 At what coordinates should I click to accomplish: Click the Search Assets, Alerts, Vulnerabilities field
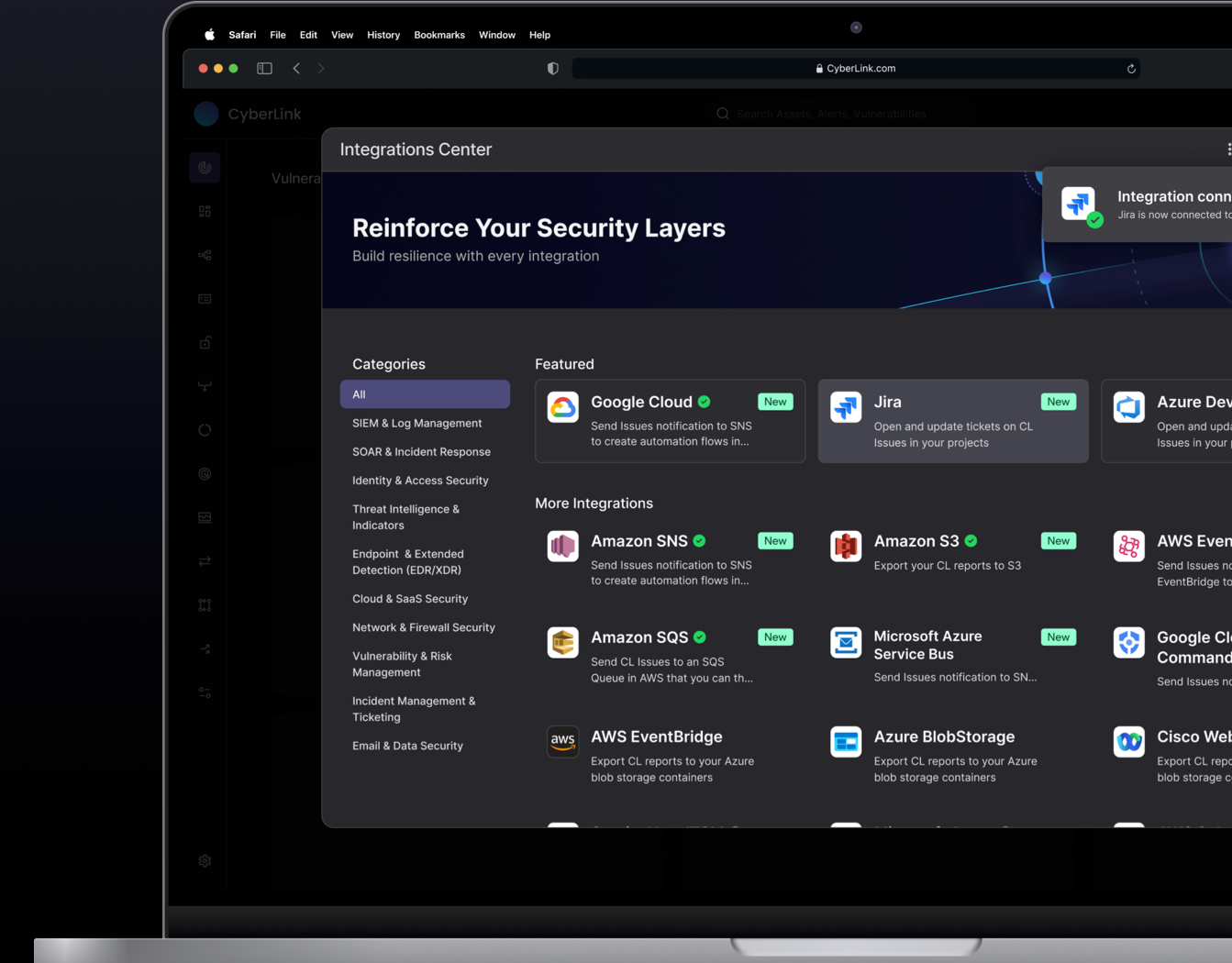pyautogui.click(x=831, y=114)
